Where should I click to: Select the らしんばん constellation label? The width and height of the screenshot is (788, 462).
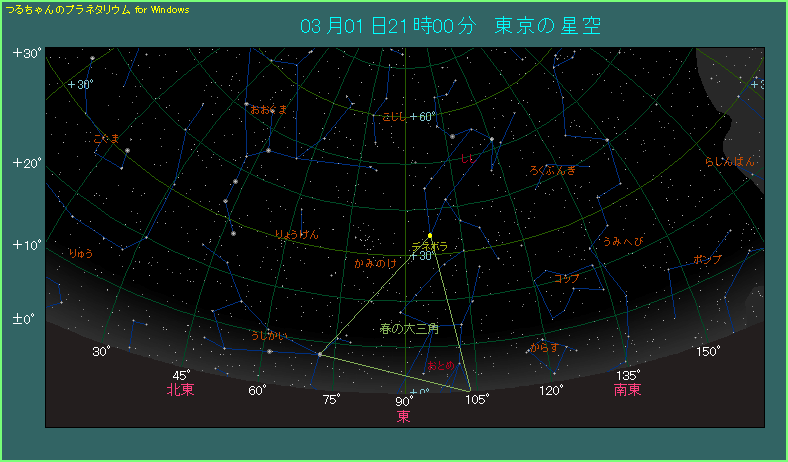point(729,161)
